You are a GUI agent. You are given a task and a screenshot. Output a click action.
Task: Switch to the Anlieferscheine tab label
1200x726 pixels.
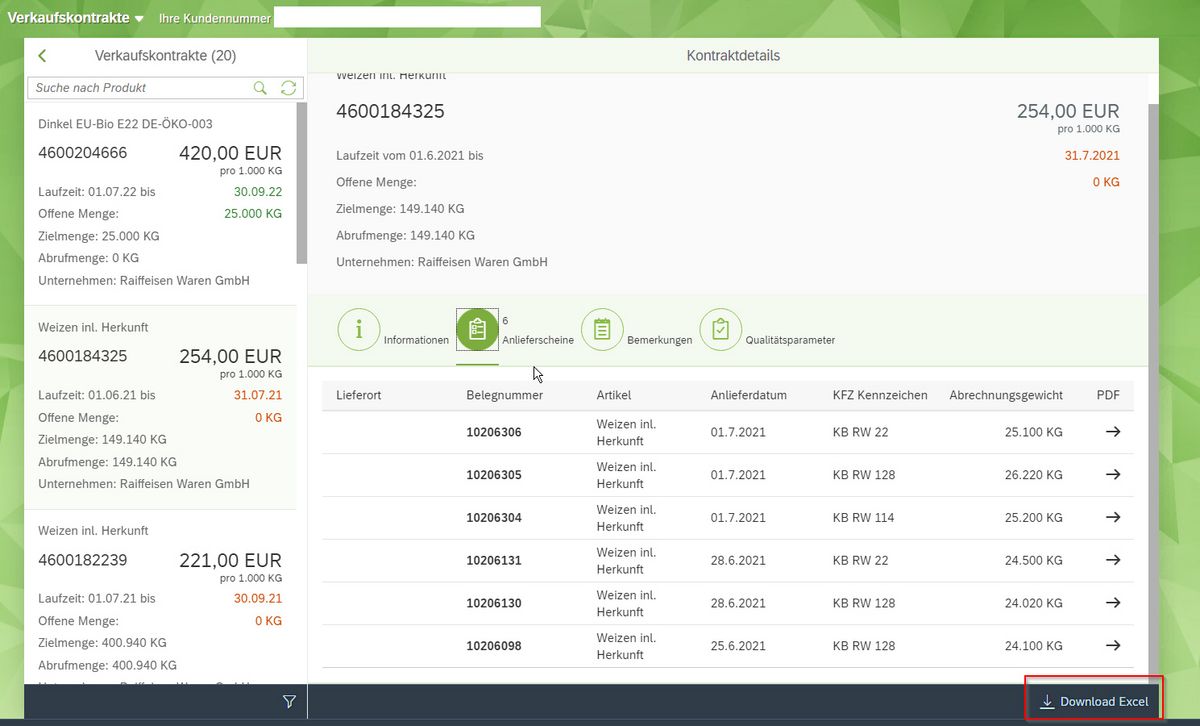538,340
